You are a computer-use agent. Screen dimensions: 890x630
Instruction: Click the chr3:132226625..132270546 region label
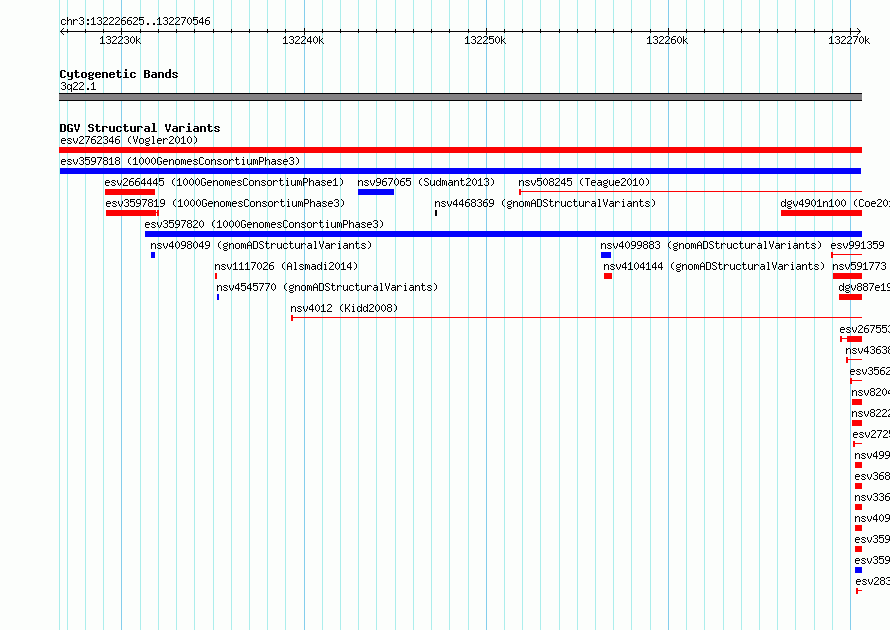point(135,21)
